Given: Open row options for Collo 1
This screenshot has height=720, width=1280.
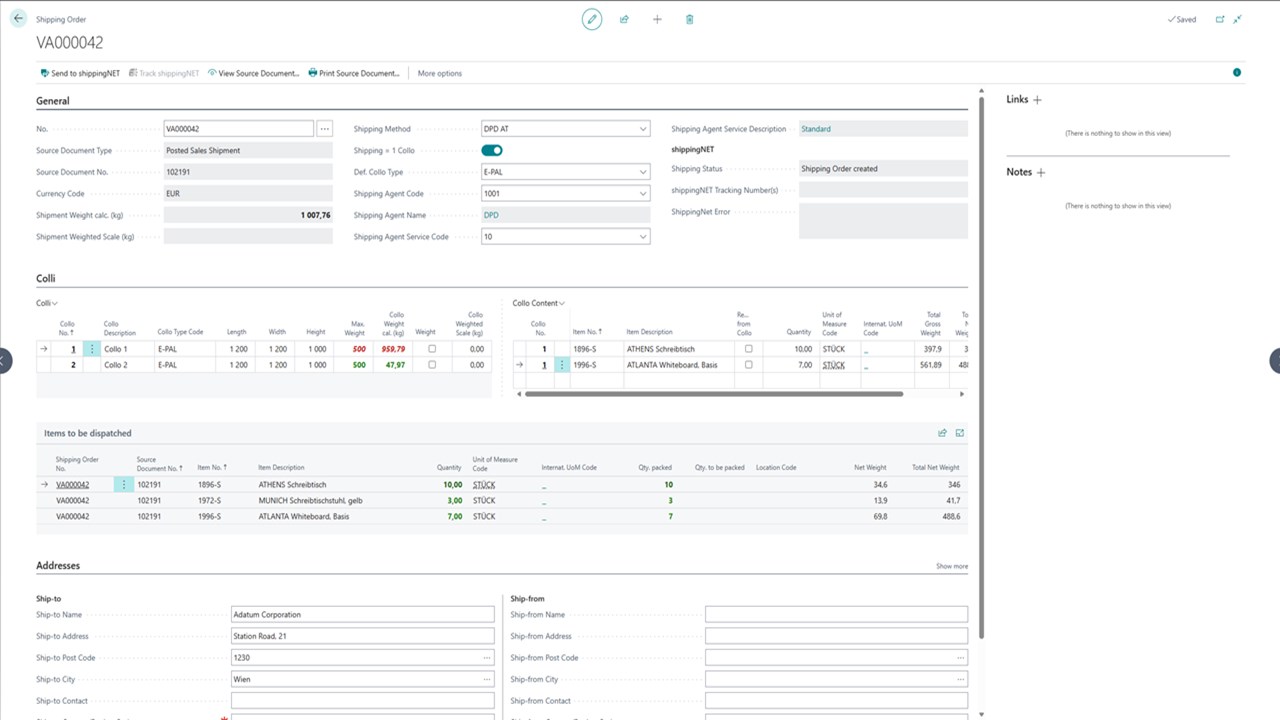Looking at the screenshot, I should pos(92,349).
